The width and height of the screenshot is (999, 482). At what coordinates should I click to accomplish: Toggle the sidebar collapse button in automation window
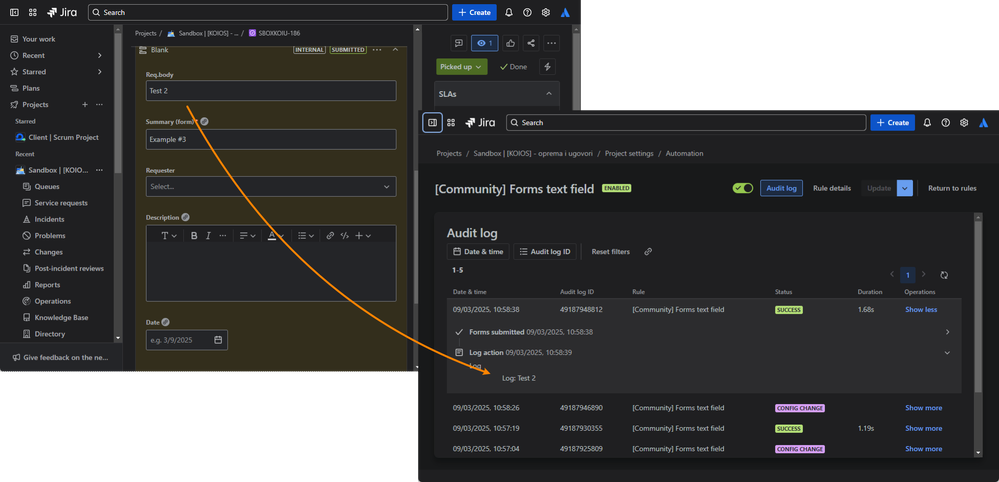(432, 123)
